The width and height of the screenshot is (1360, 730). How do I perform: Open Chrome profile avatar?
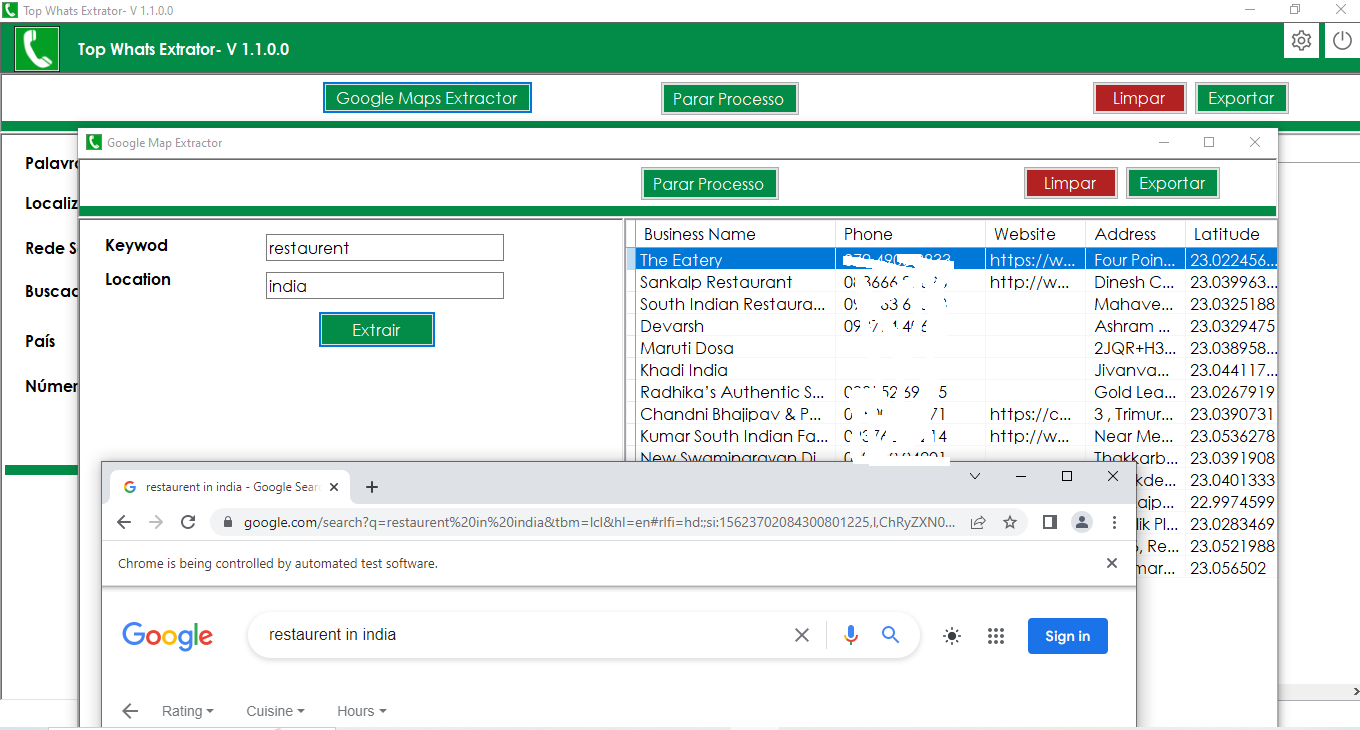point(1082,522)
